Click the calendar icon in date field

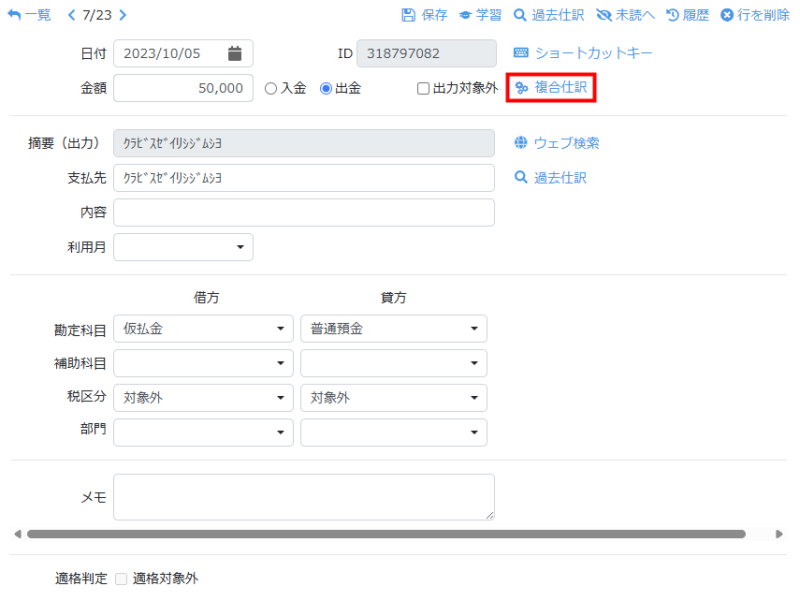point(235,53)
